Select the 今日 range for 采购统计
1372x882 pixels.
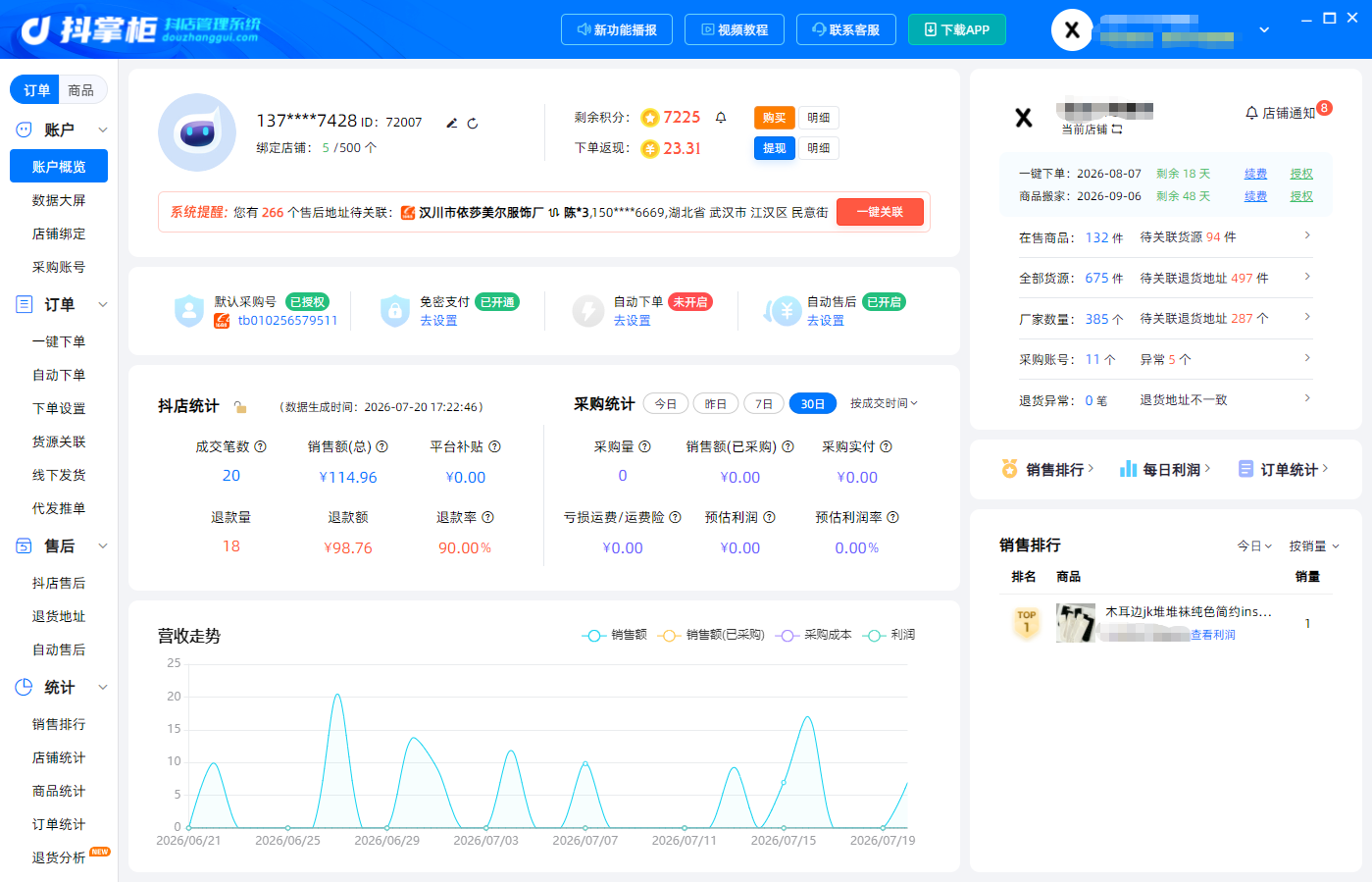666,403
